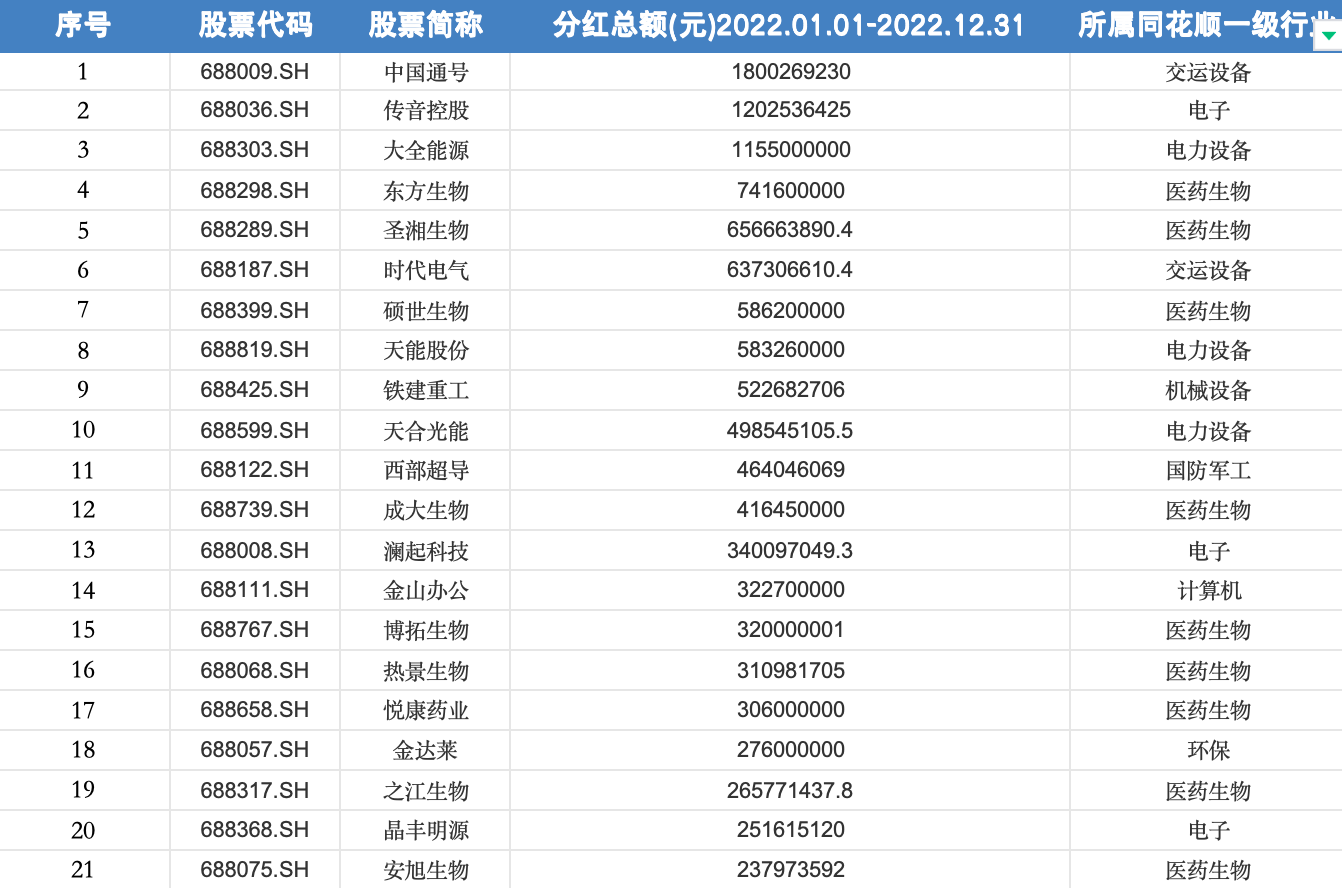Click dividend amount 1800269230
The image size is (1342, 888).
[791, 72]
